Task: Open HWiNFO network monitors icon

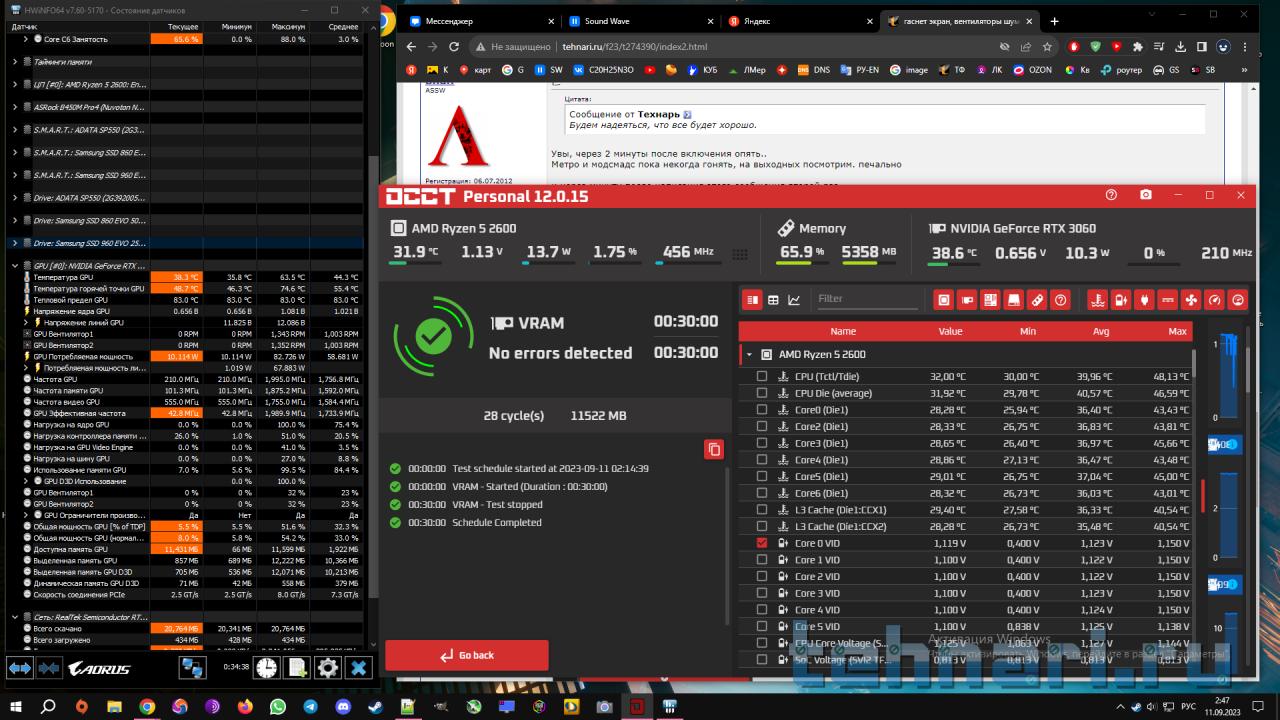Action: (x=192, y=668)
